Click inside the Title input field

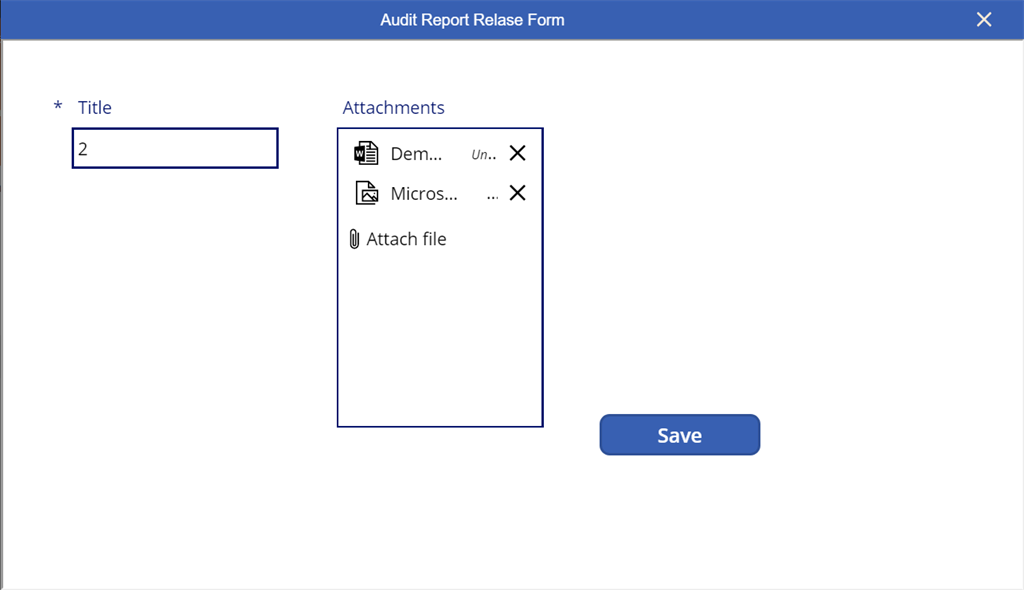tap(174, 148)
